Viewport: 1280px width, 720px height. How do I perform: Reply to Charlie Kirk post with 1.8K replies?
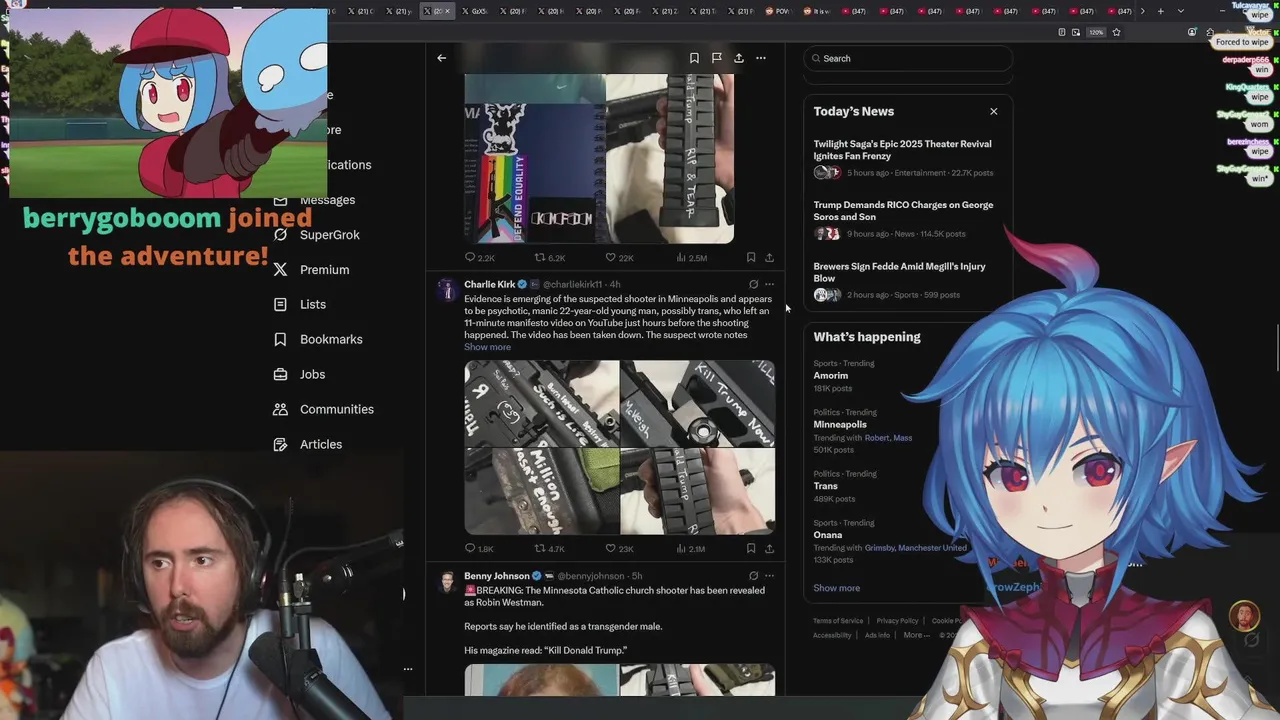(479, 549)
